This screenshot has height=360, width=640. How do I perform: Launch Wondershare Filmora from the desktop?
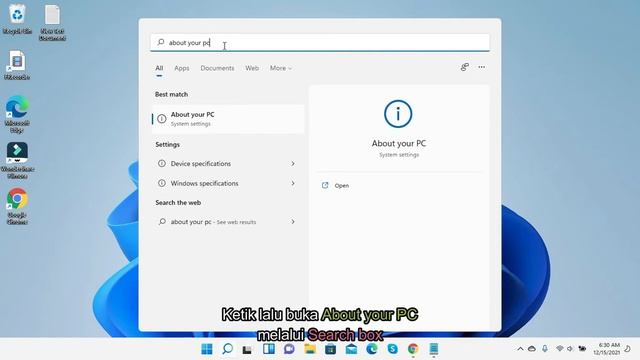pos(17,160)
